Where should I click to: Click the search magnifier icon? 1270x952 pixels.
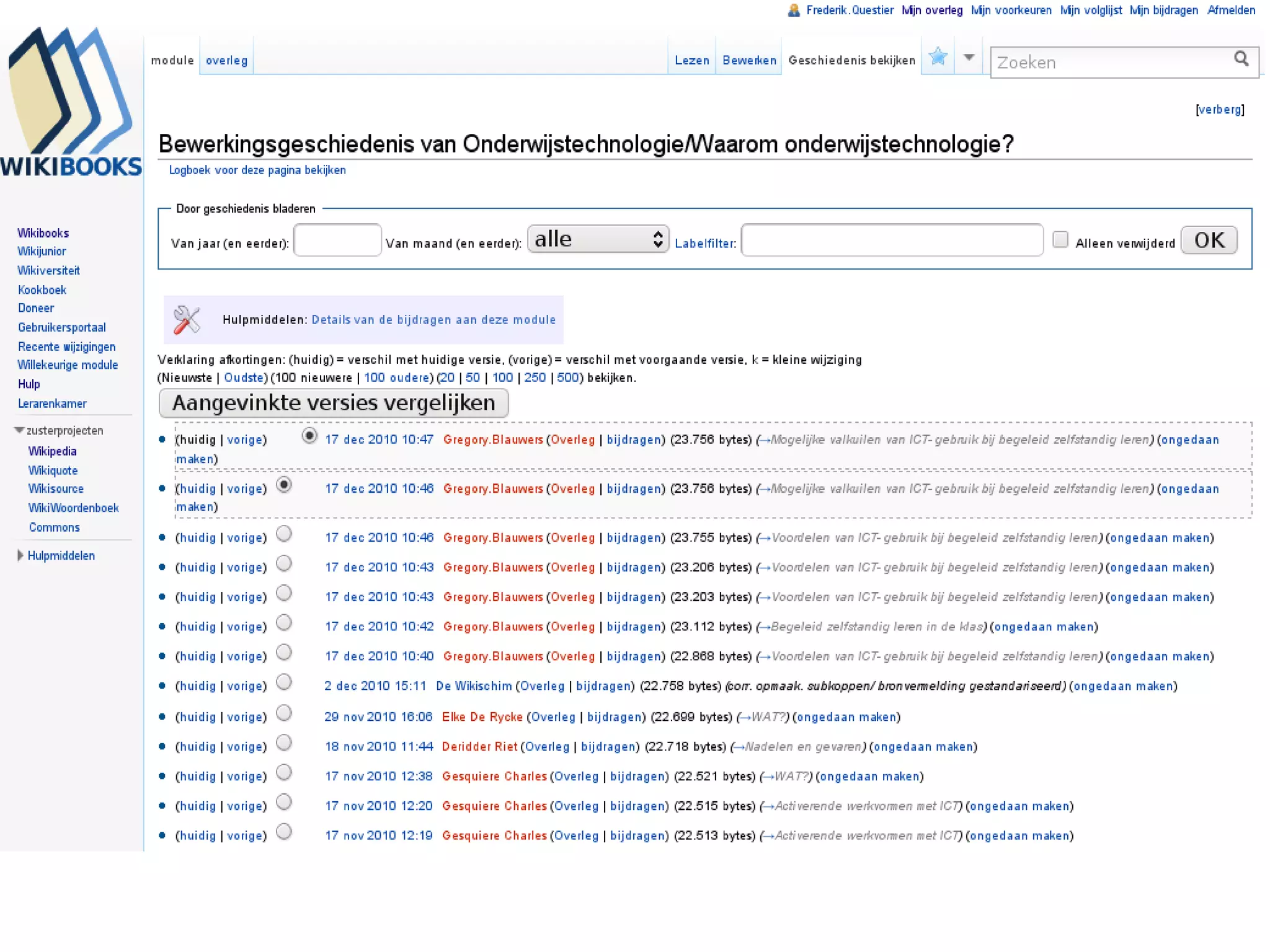click(x=1241, y=59)
